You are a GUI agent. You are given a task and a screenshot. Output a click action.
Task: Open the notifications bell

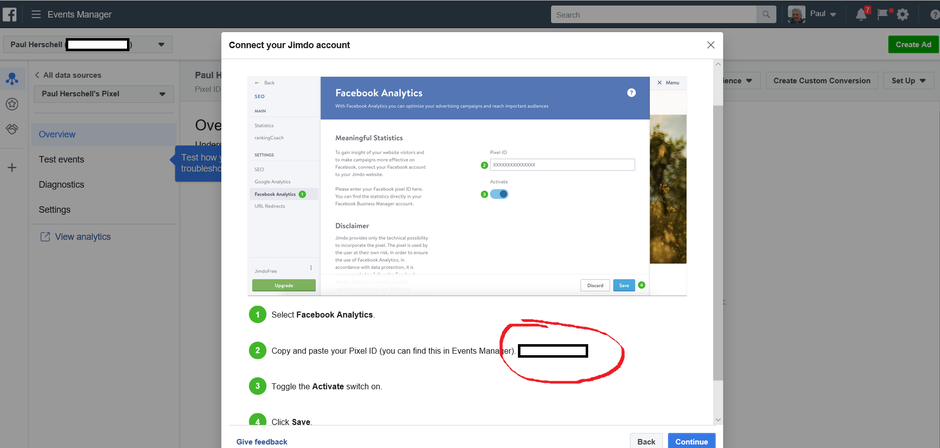click(x=861, y=14)
